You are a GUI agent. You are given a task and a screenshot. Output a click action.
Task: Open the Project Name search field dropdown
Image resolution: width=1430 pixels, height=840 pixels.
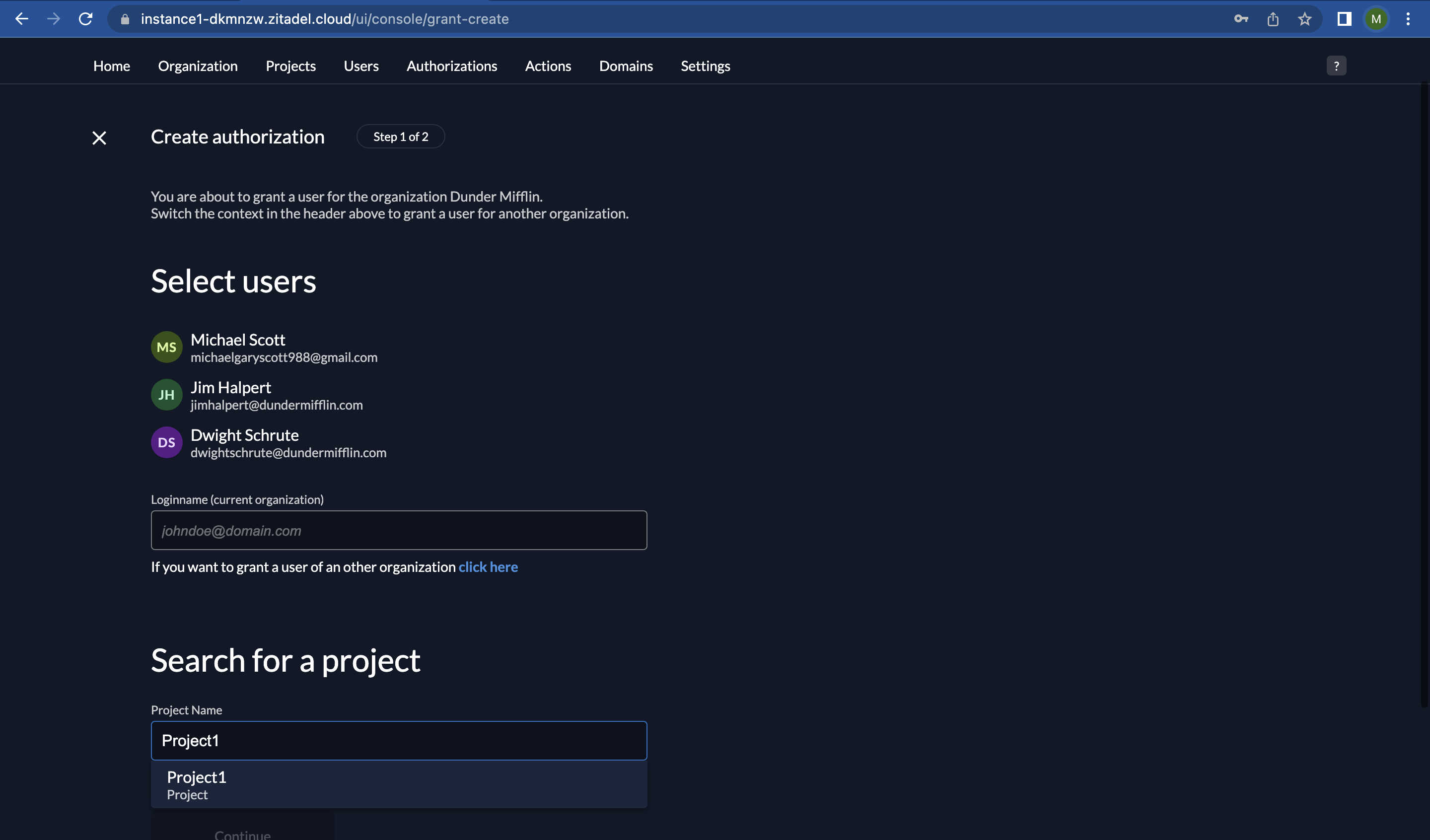pos(398,741)
